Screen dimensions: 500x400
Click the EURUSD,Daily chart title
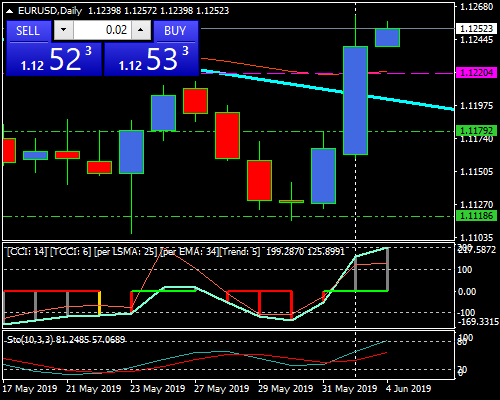pos(50,11)
